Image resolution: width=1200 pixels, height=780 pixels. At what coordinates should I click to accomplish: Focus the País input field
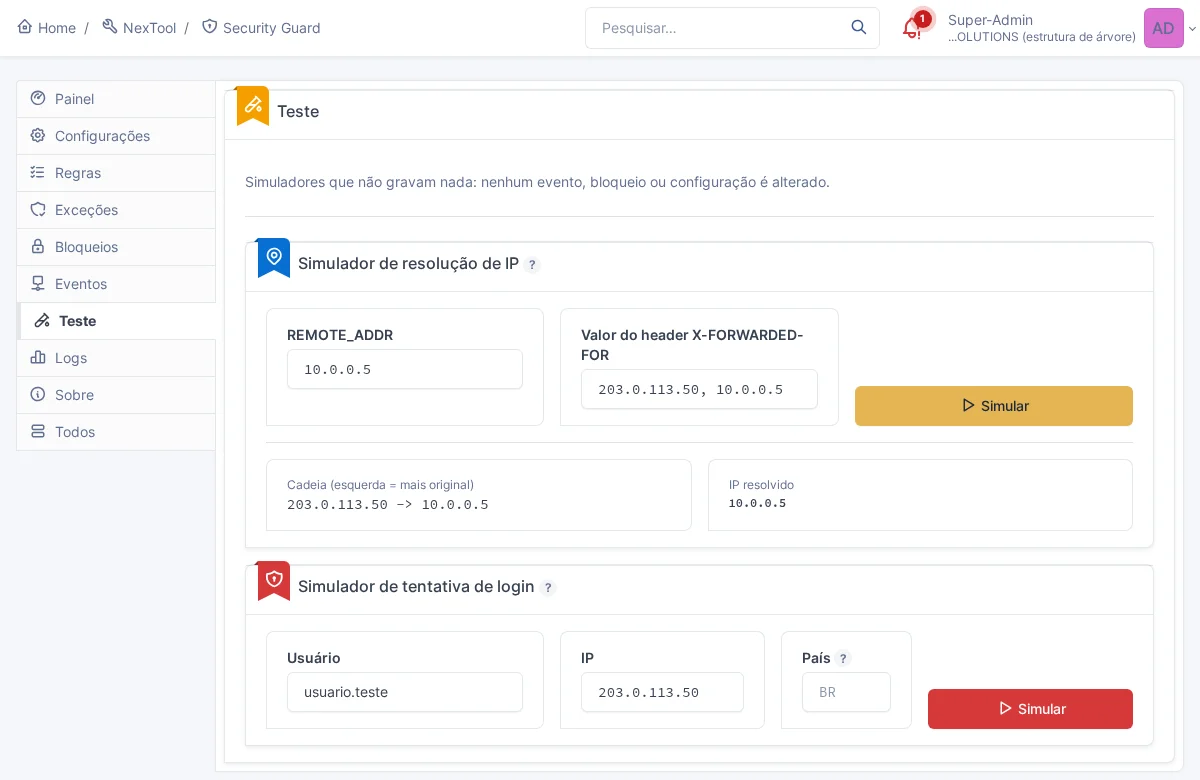[x=846, y=692]
